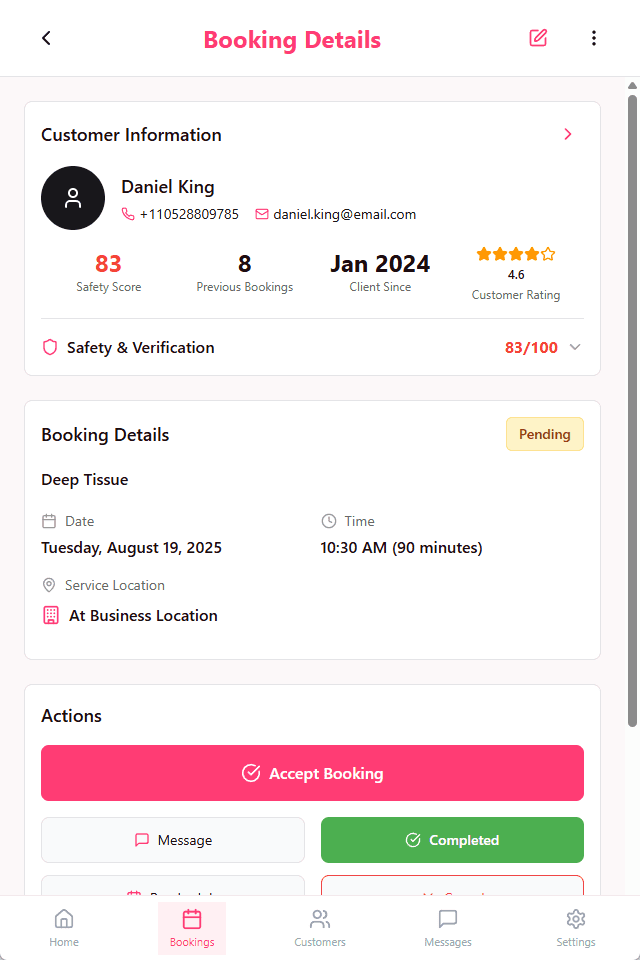Open the three-dot more options menu
The width and height of the screenshot is (640, 960).
coord(594,38)
